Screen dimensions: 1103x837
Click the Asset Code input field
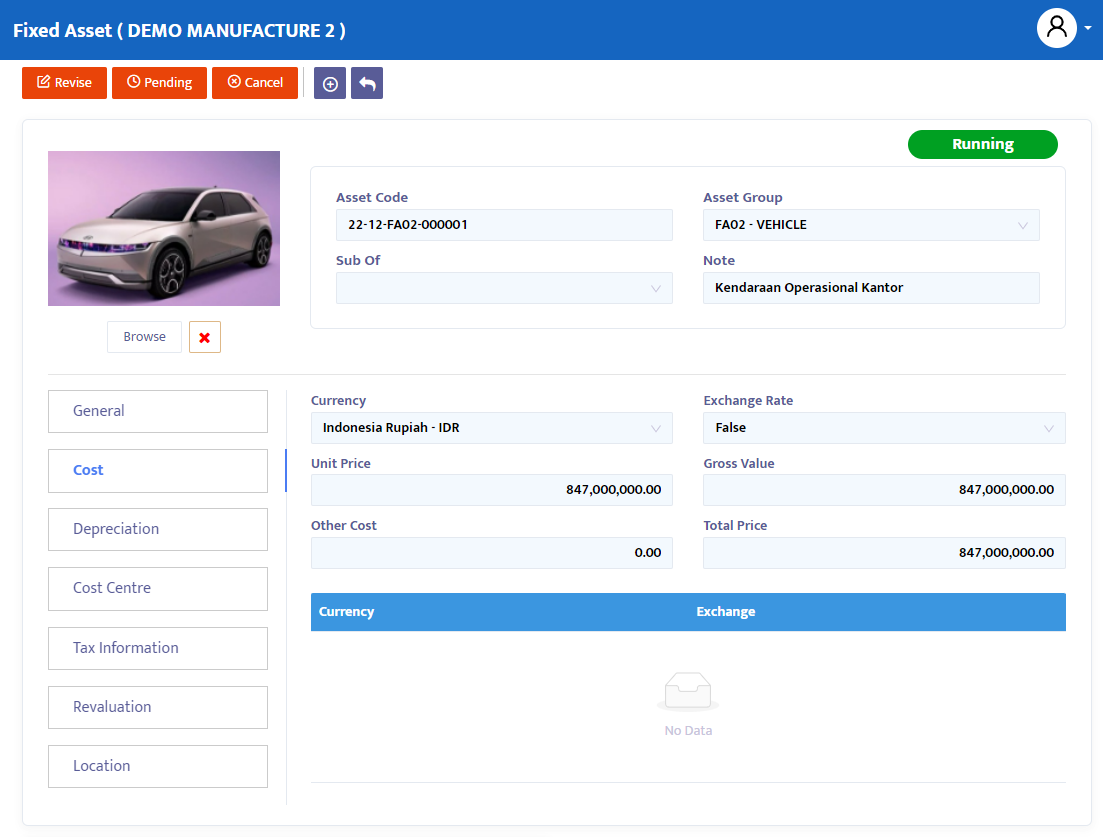coord(504,225)
